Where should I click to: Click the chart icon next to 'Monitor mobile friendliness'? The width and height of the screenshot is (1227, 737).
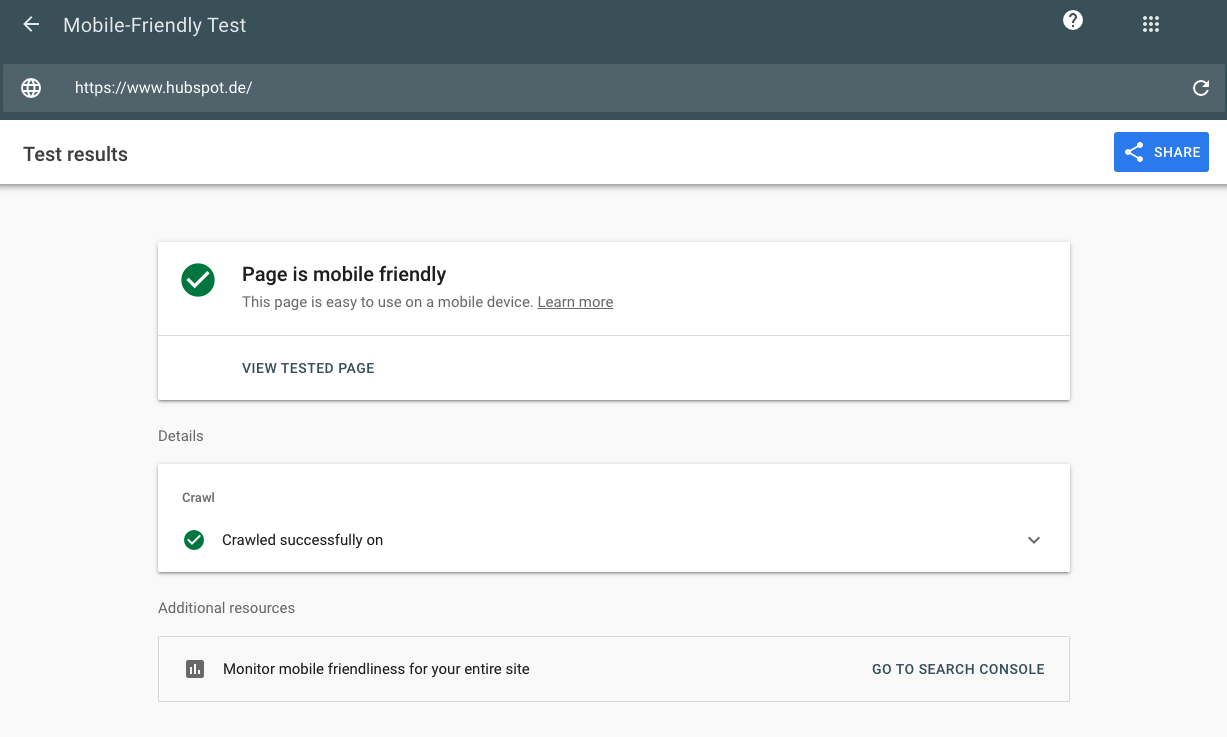coord(195,669)
